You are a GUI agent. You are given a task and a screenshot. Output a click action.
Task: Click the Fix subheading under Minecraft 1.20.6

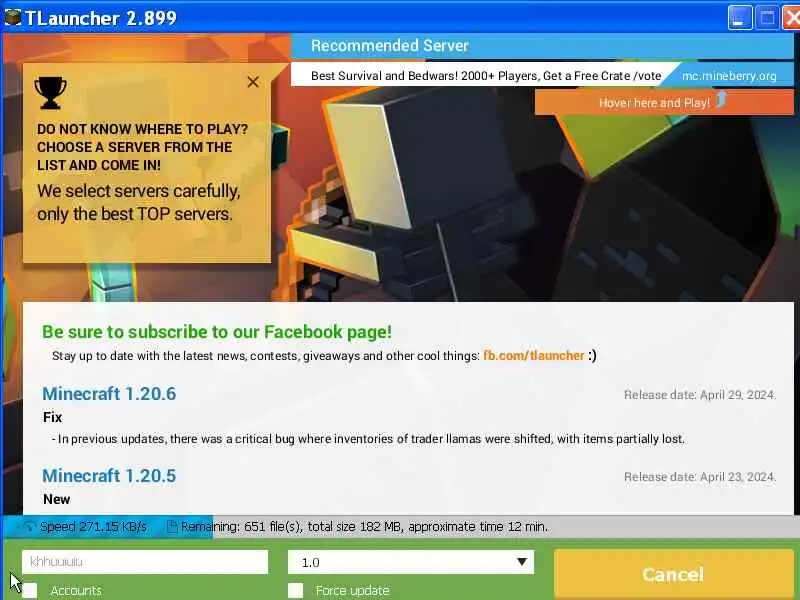[x=53, y=417]
